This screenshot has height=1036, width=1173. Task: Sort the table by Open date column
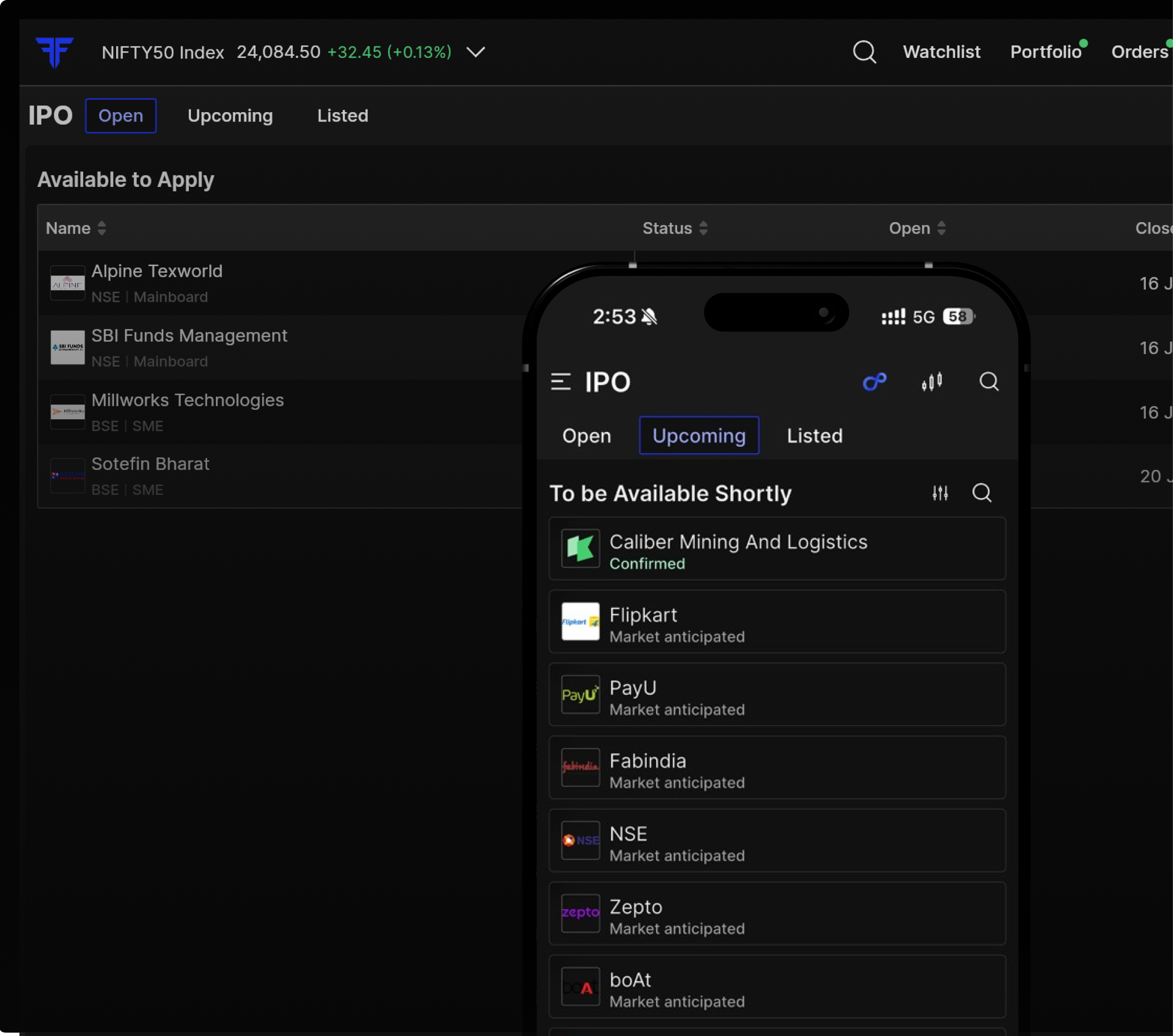[x=917, y=228]
